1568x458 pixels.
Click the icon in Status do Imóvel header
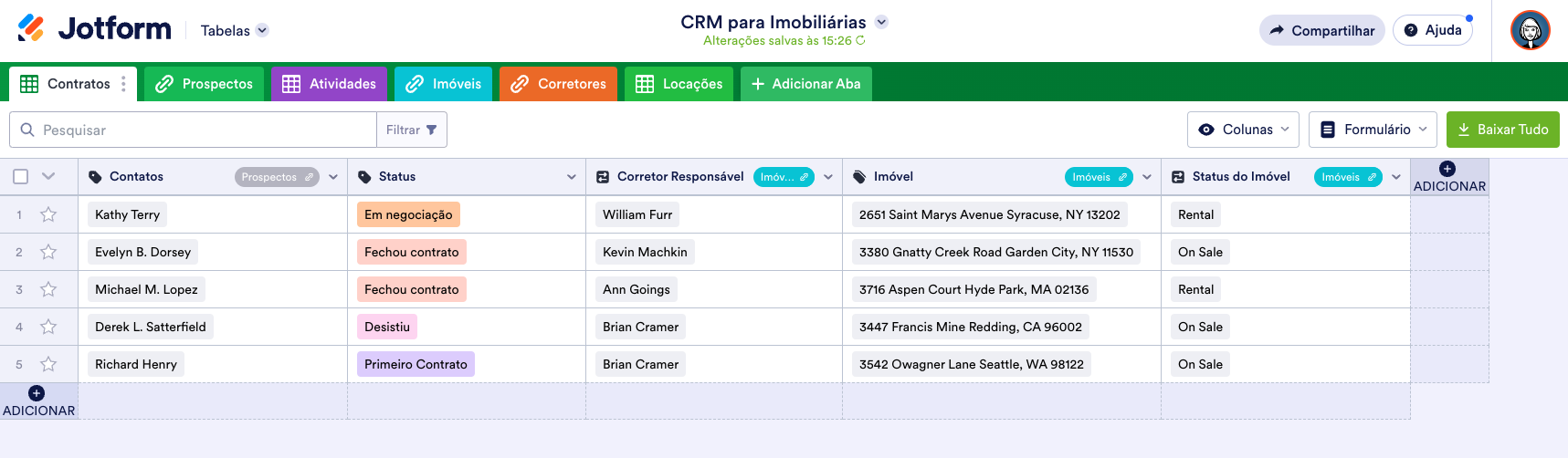point(1178,177)
